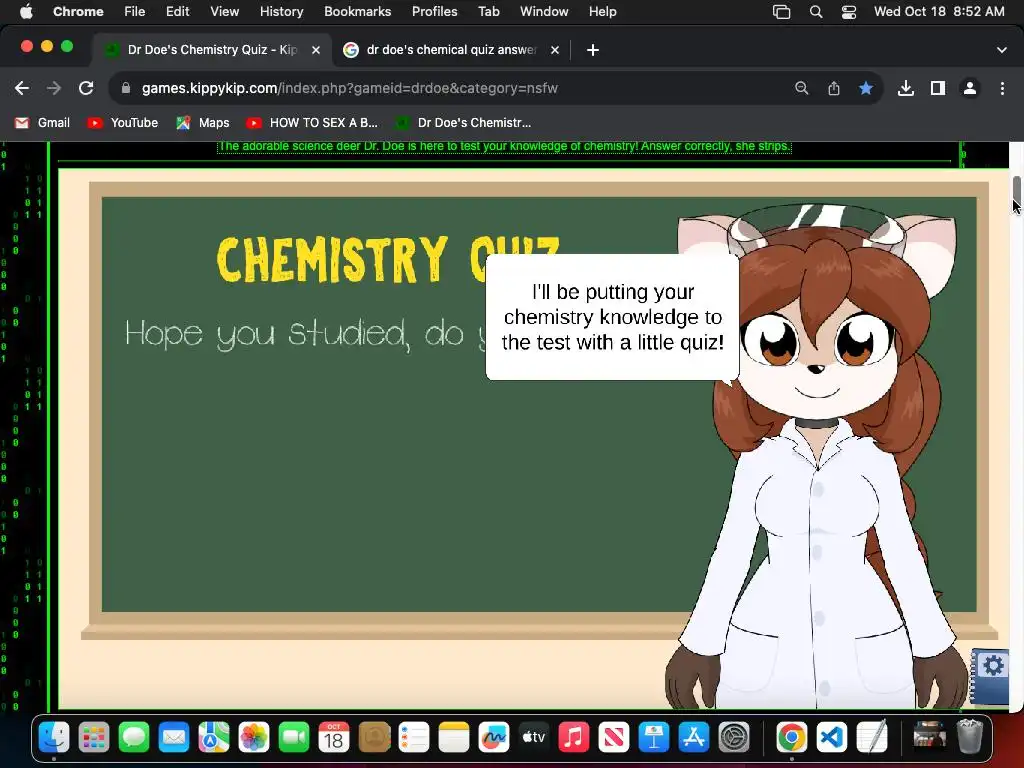Screen dimensions: 1024x768
Task: Go back to the previous page
Action: 22,88
